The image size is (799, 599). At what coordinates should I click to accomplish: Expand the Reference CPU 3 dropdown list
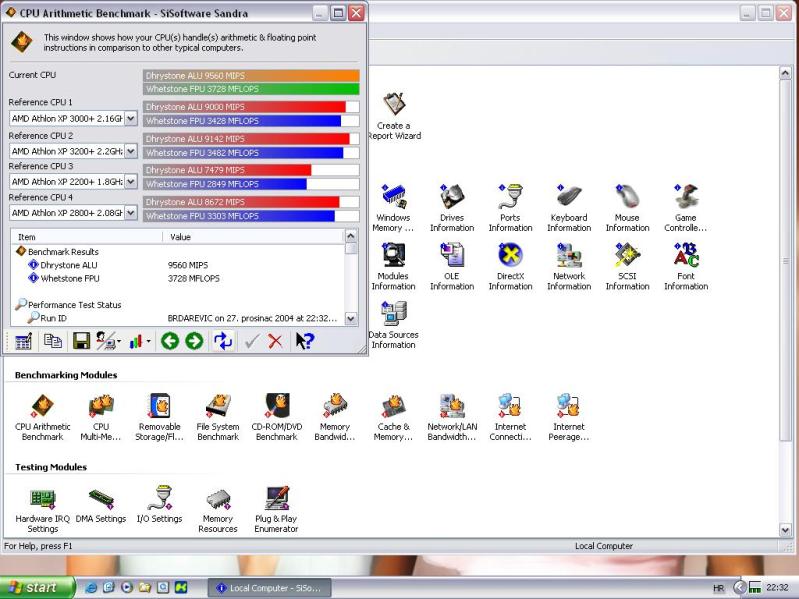pyautogui.click(x=130, y=182)
